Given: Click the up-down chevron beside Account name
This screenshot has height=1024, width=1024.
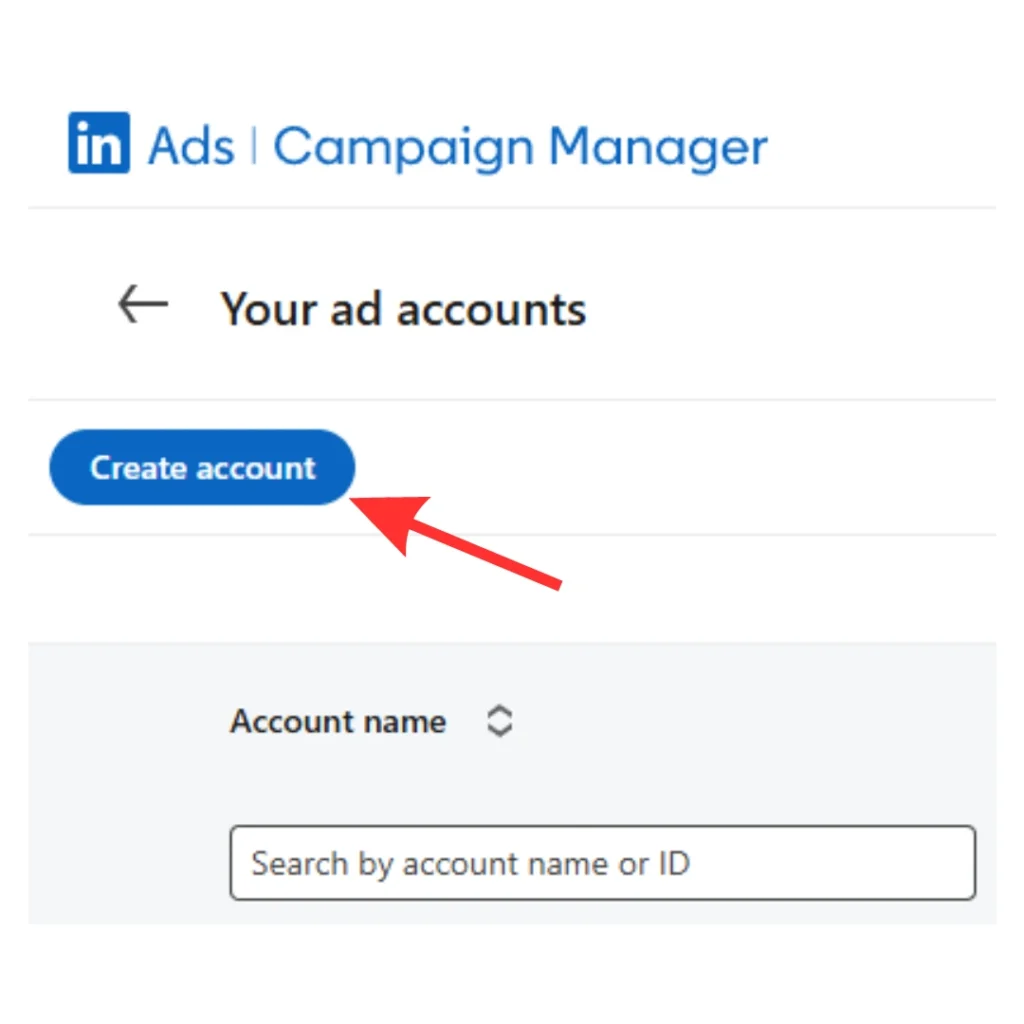Looking at the screenshot, I should (499, 721).
